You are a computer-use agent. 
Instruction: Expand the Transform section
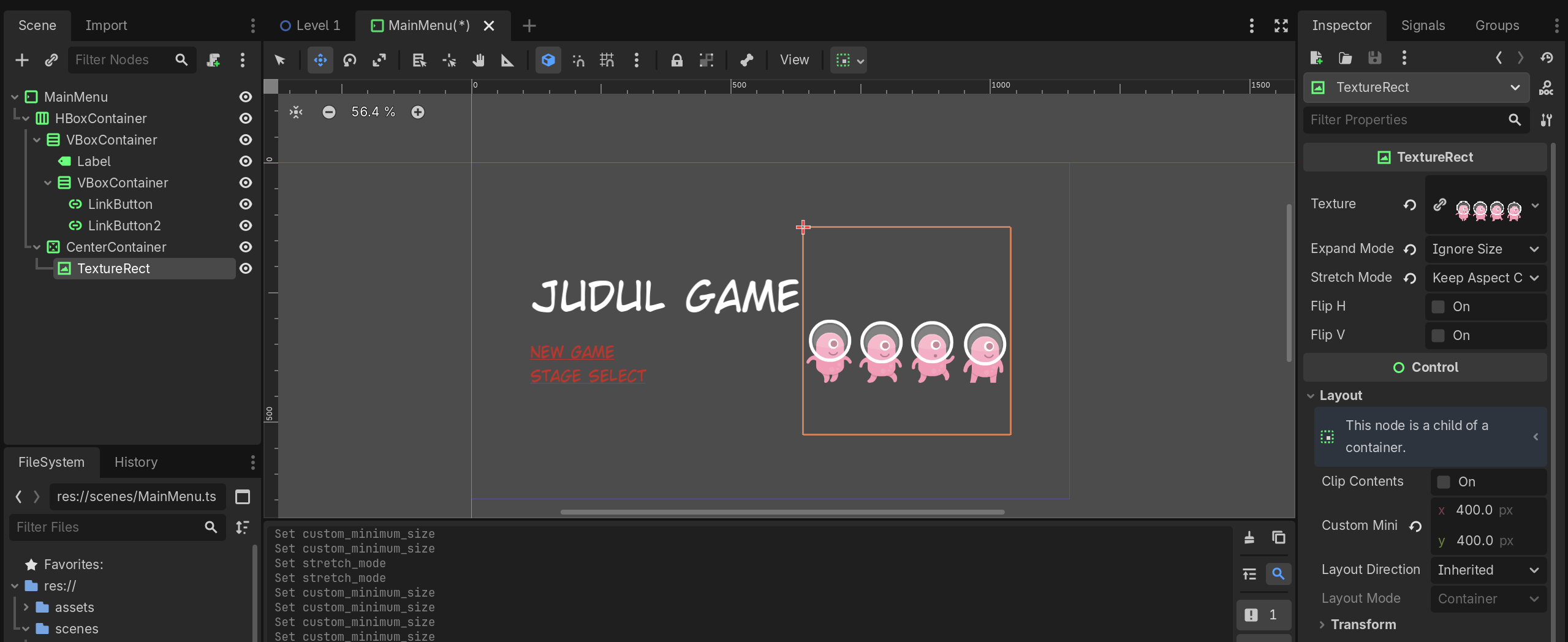pyautogui.click(x=1363, y=624)
